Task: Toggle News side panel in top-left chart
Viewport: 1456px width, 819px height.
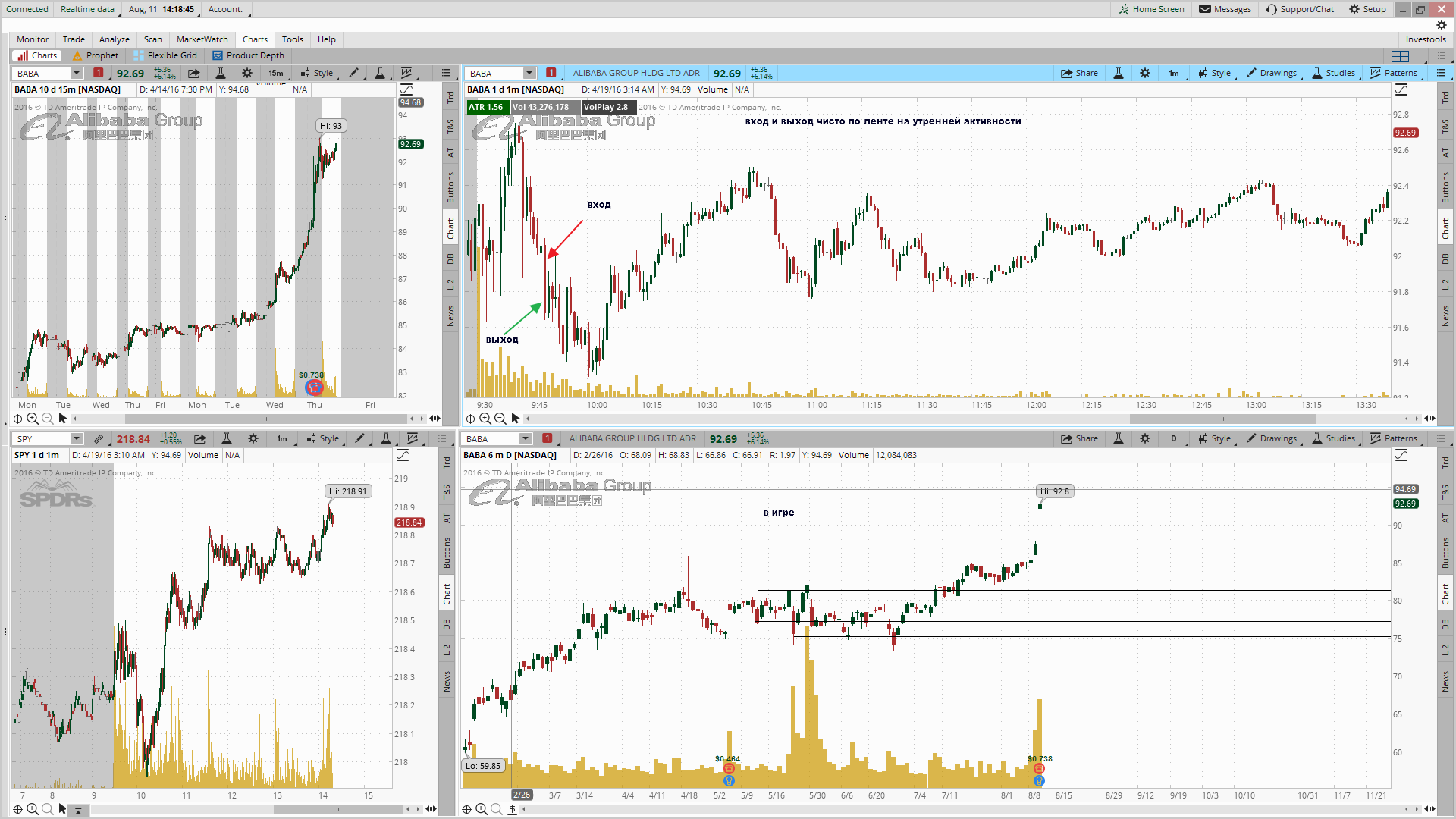Action: [450, 316]
